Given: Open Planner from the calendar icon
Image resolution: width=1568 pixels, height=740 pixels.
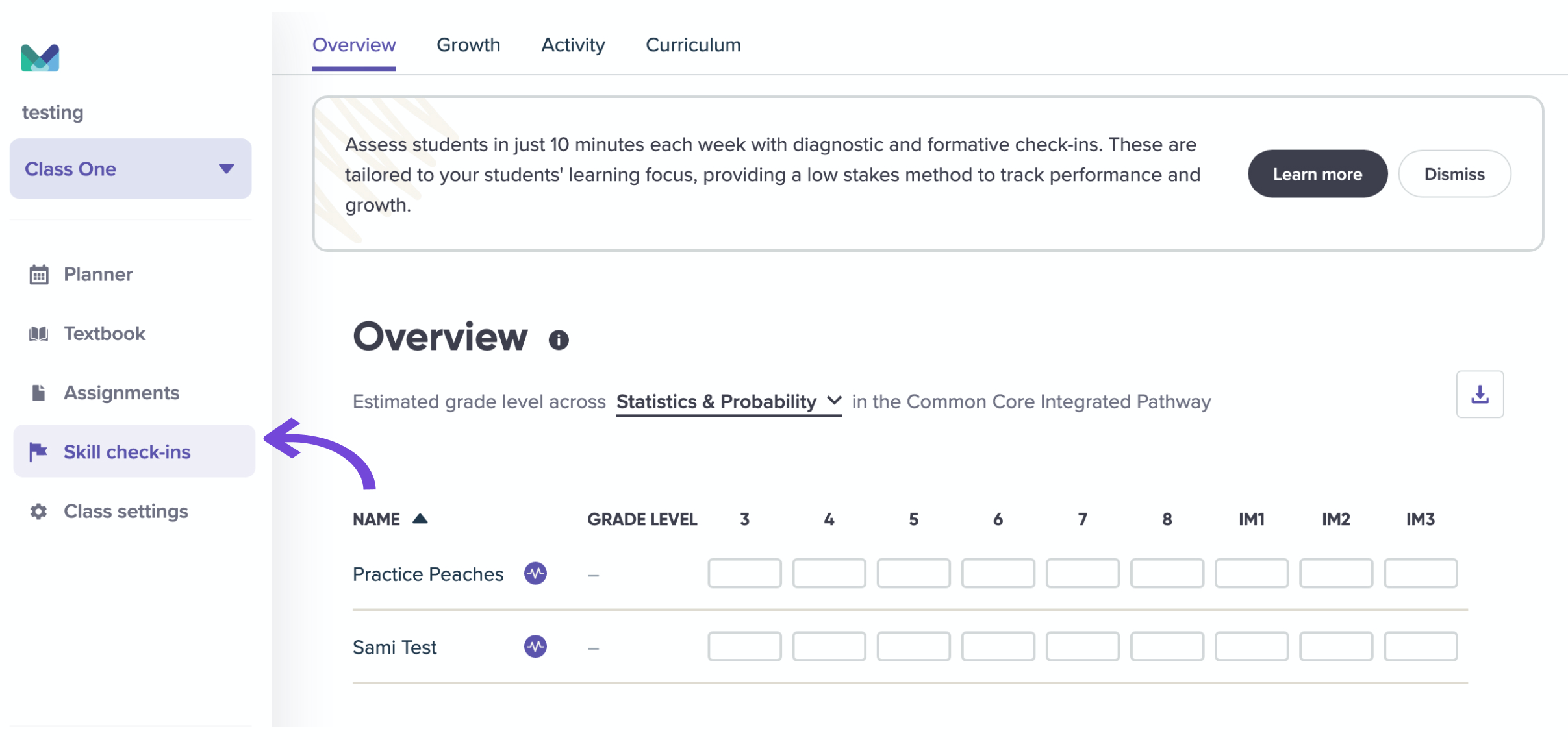Looking at the screenshot, I should click(39, 275).
